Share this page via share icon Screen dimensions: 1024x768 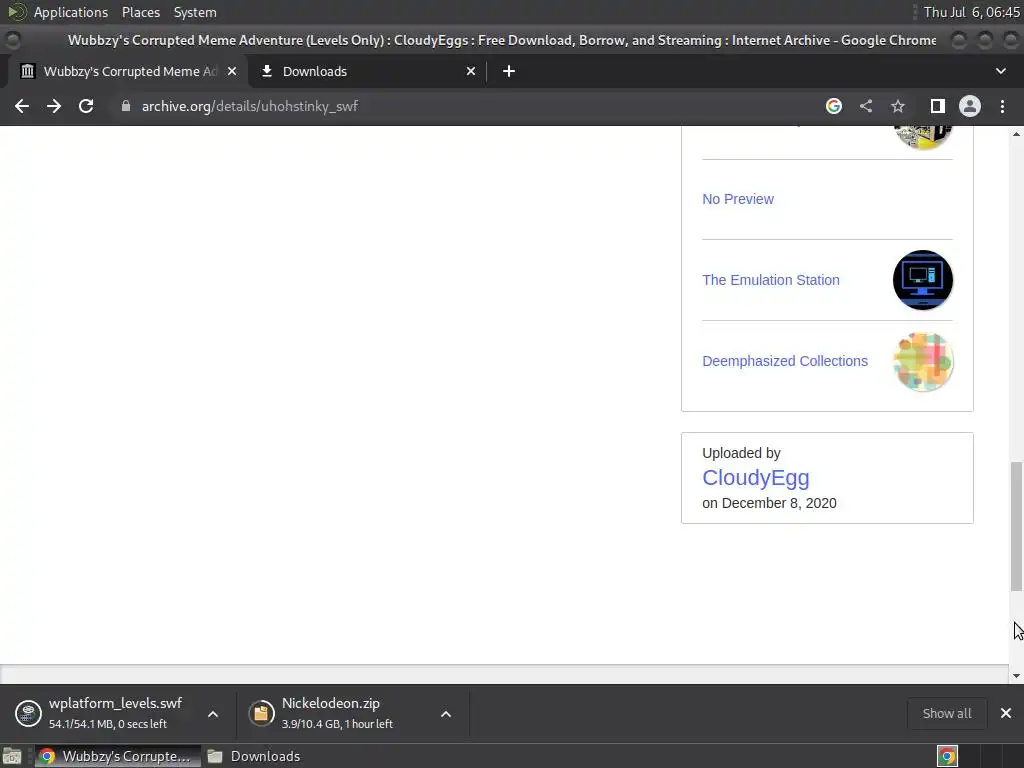pos(866,106)
